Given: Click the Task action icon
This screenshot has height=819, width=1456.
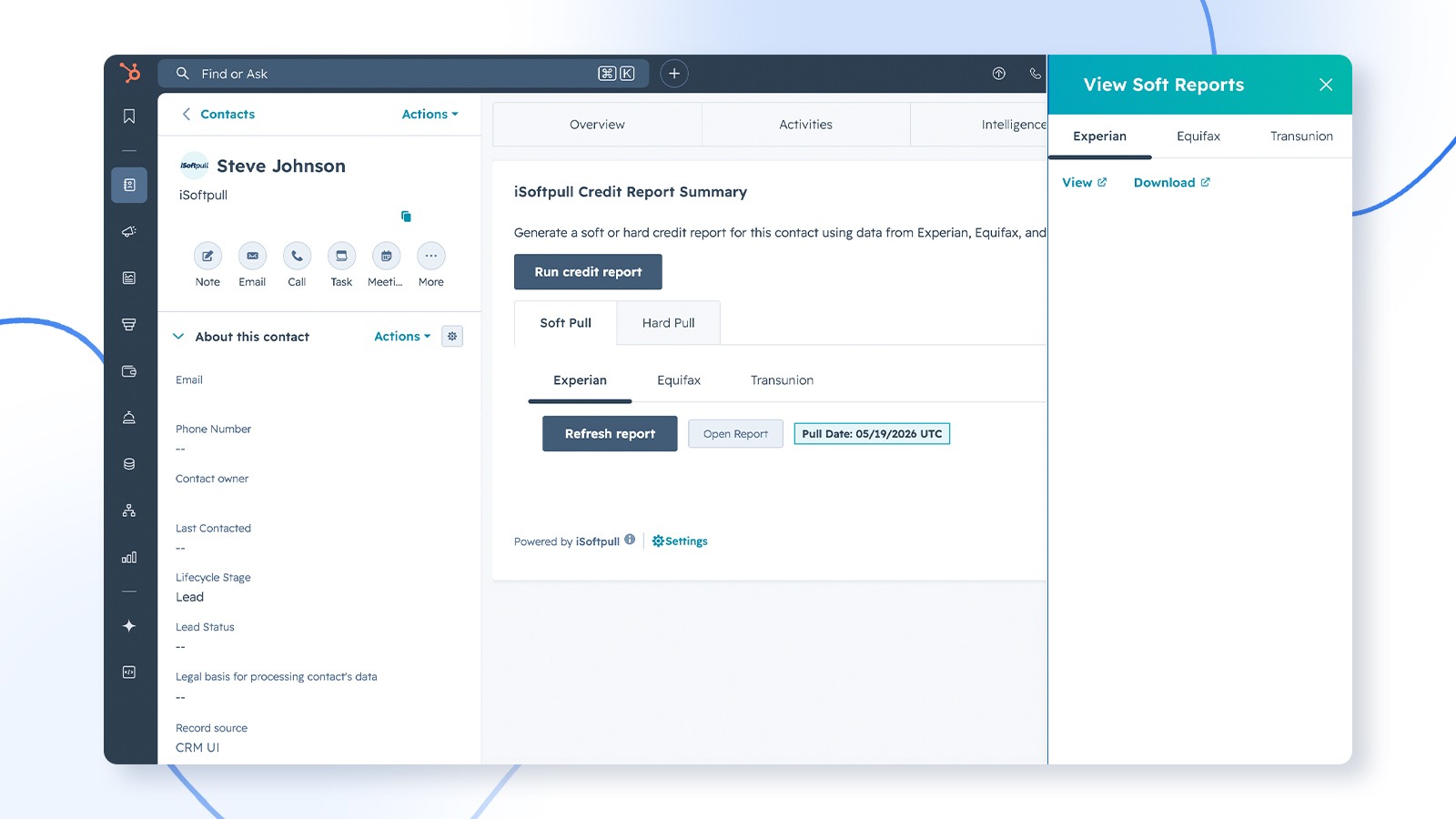Looking at the screenshot, I should (341, 256).
